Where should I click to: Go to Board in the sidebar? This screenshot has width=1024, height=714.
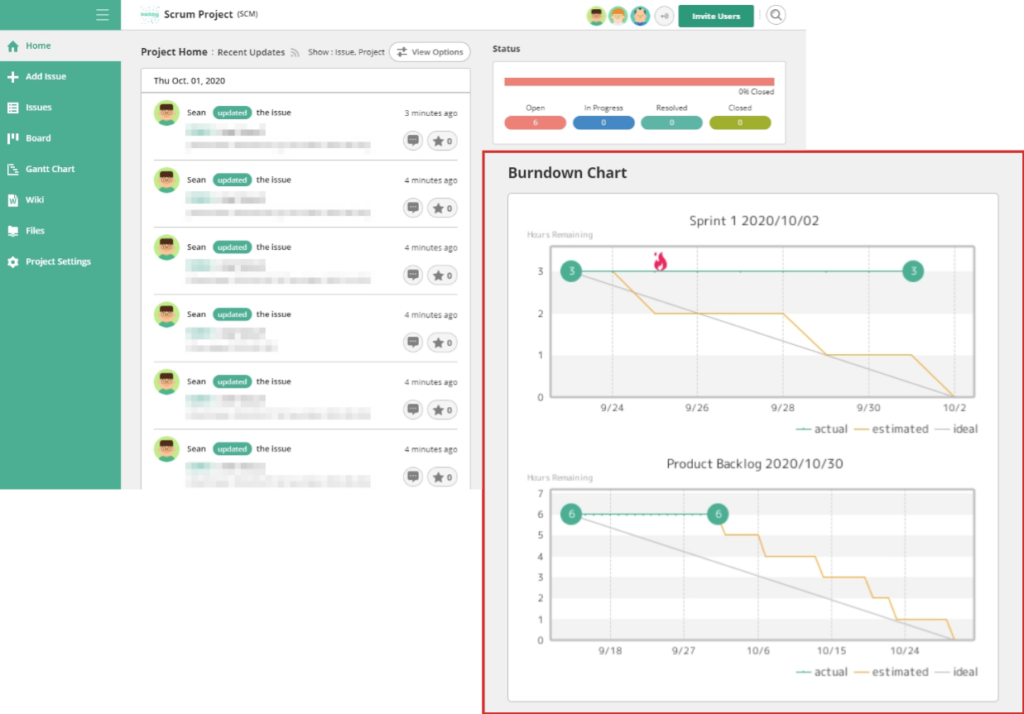38,138
